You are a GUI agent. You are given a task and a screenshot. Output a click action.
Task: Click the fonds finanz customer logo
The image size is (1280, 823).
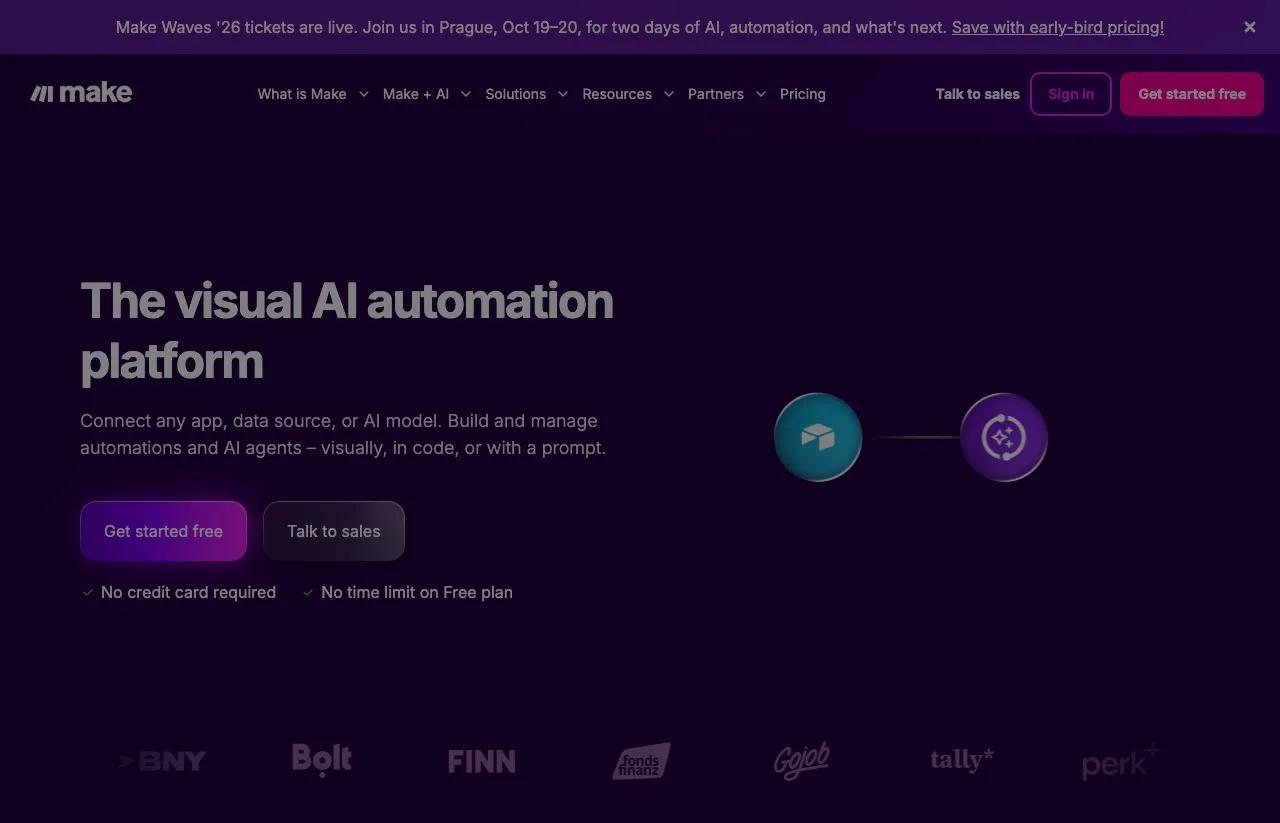(x=642, y=761)
